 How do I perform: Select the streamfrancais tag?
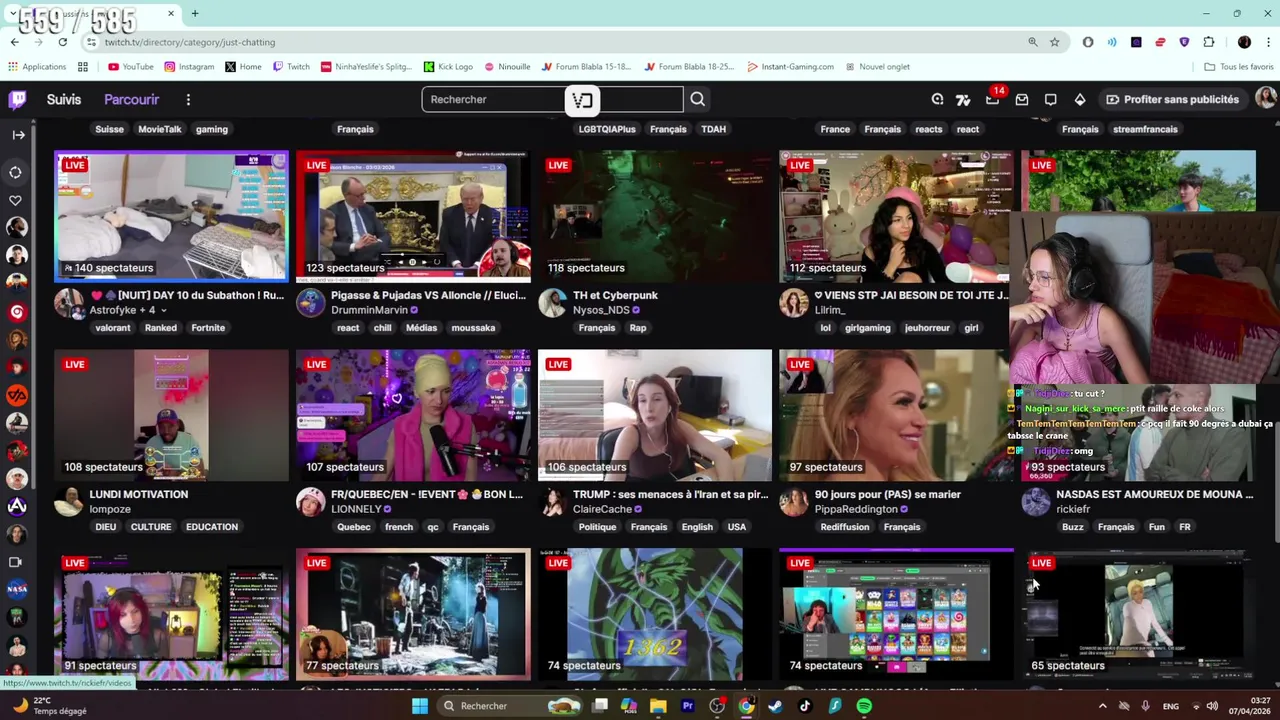1145,129
